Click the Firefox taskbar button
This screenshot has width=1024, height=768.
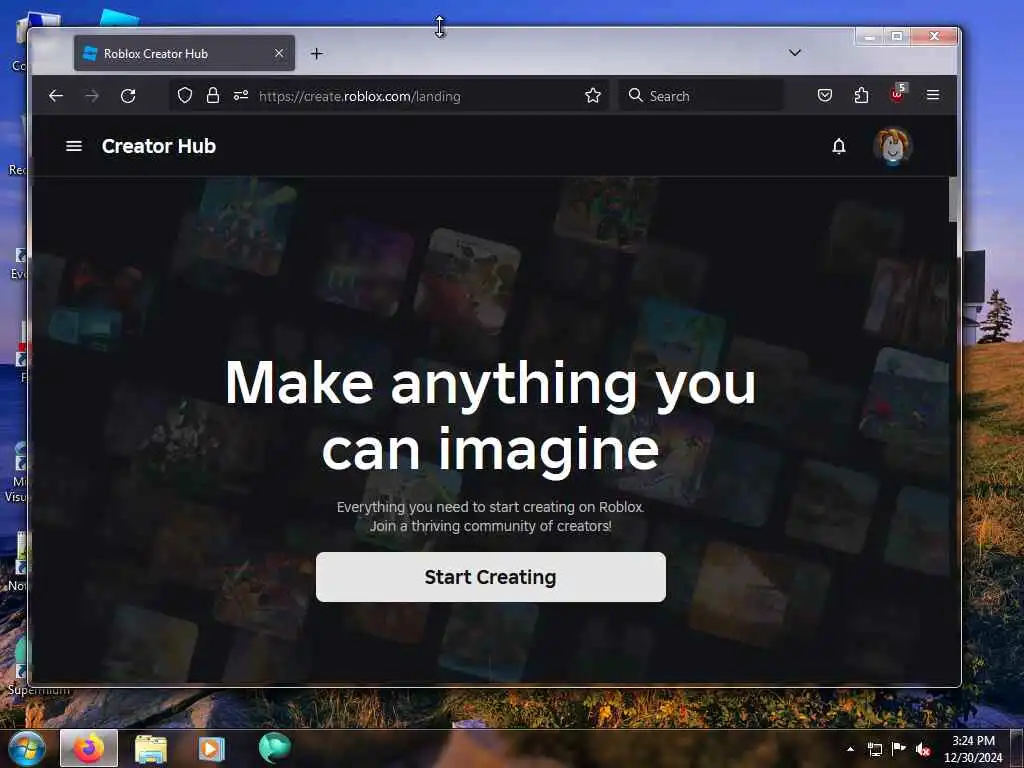tap(89, 748)
